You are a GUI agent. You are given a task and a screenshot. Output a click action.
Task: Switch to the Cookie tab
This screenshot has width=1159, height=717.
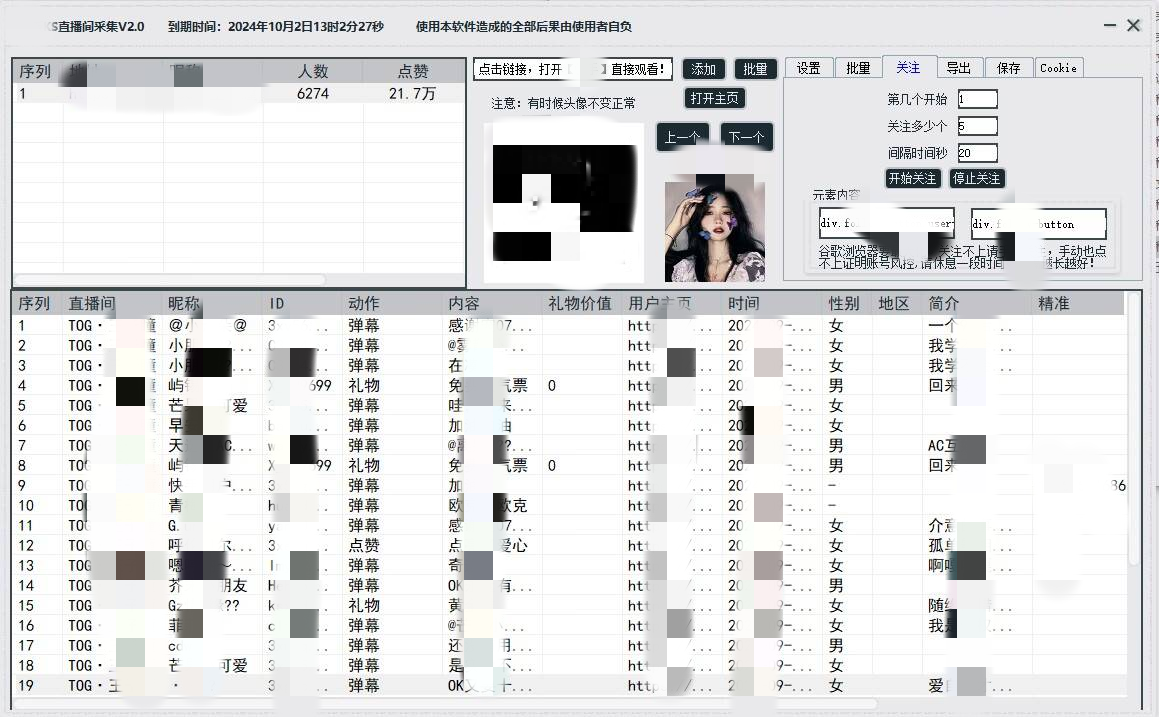tap(1058, 68)
